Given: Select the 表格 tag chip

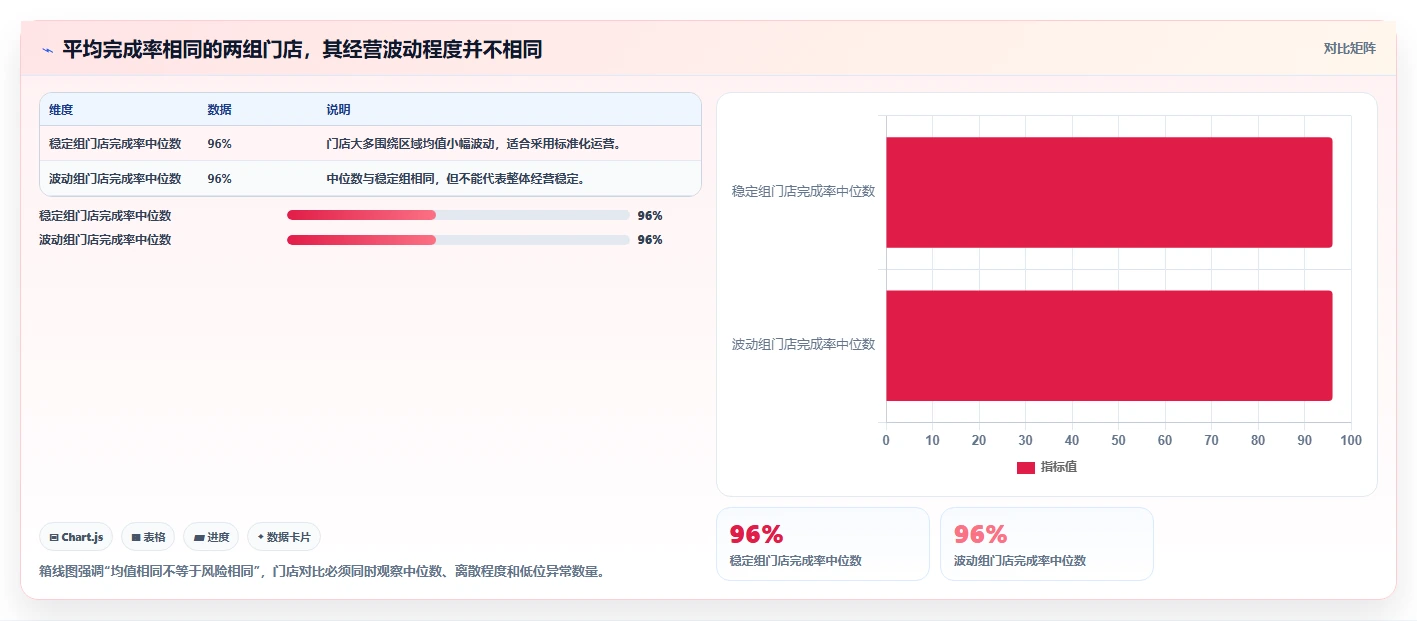Looking at the screenshot, I should pos(148,537).
